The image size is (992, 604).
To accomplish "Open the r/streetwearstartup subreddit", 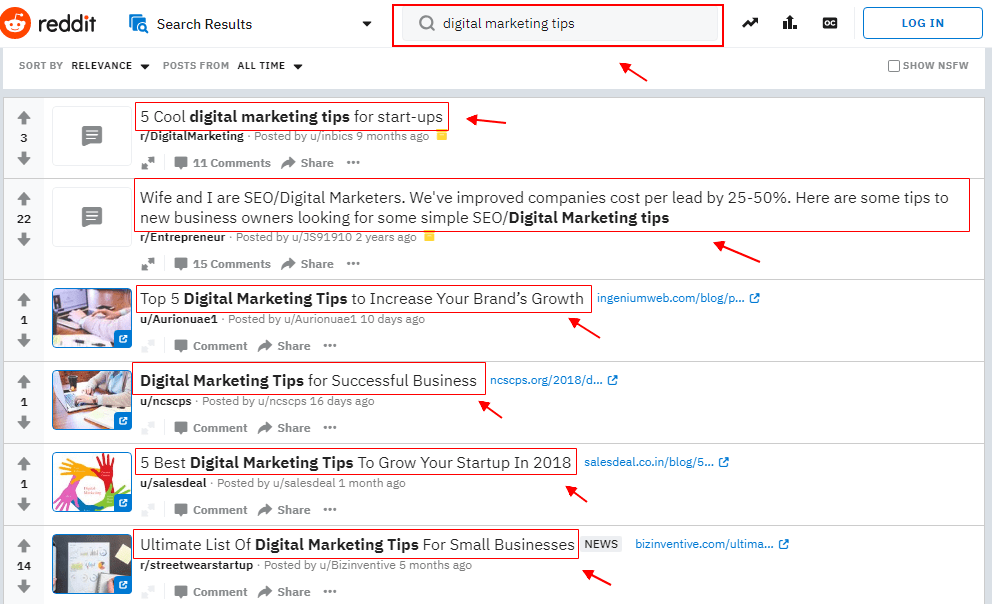I will (x=197, y=565).
